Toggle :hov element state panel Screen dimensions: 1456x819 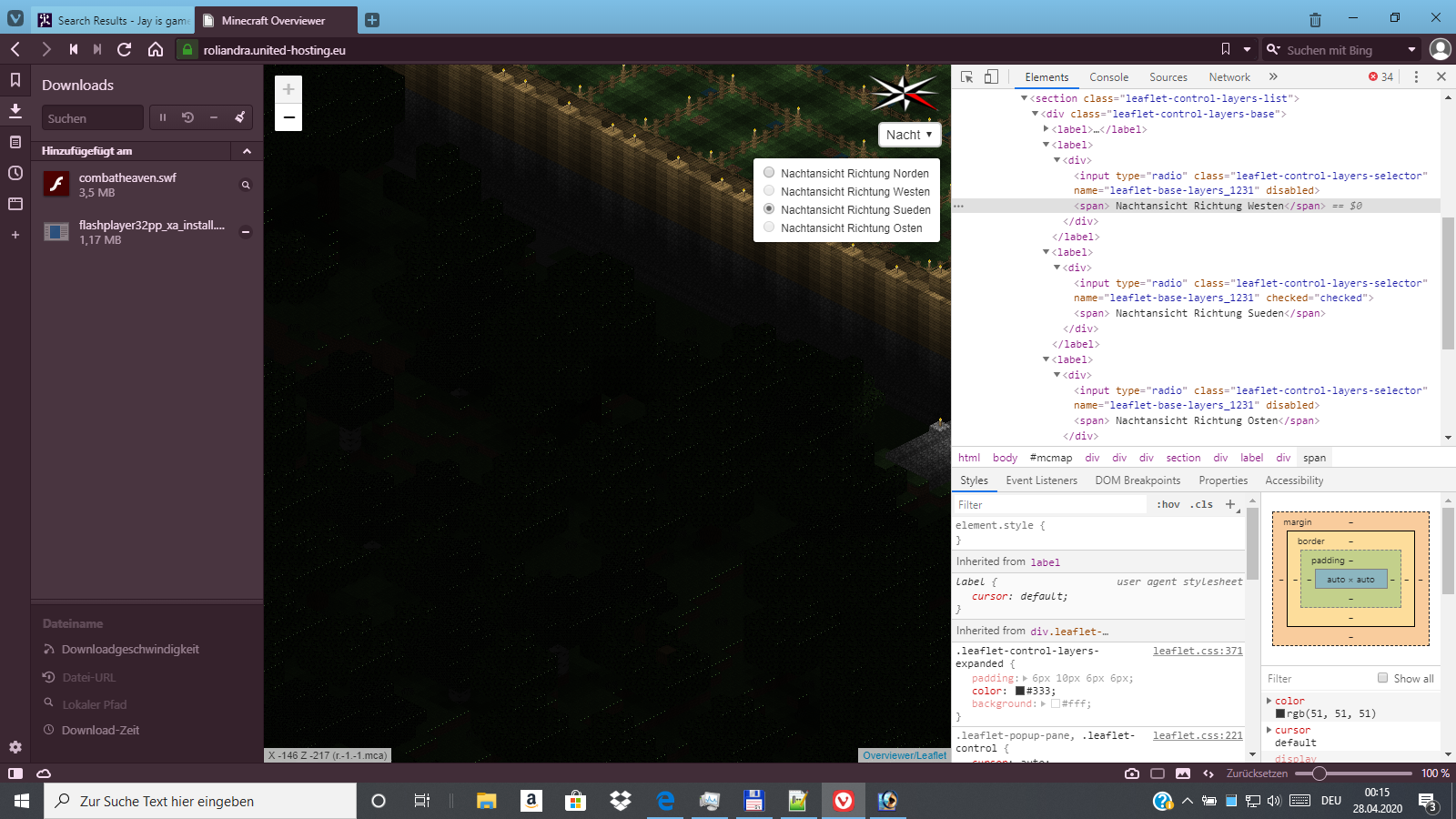[1168, 504]
